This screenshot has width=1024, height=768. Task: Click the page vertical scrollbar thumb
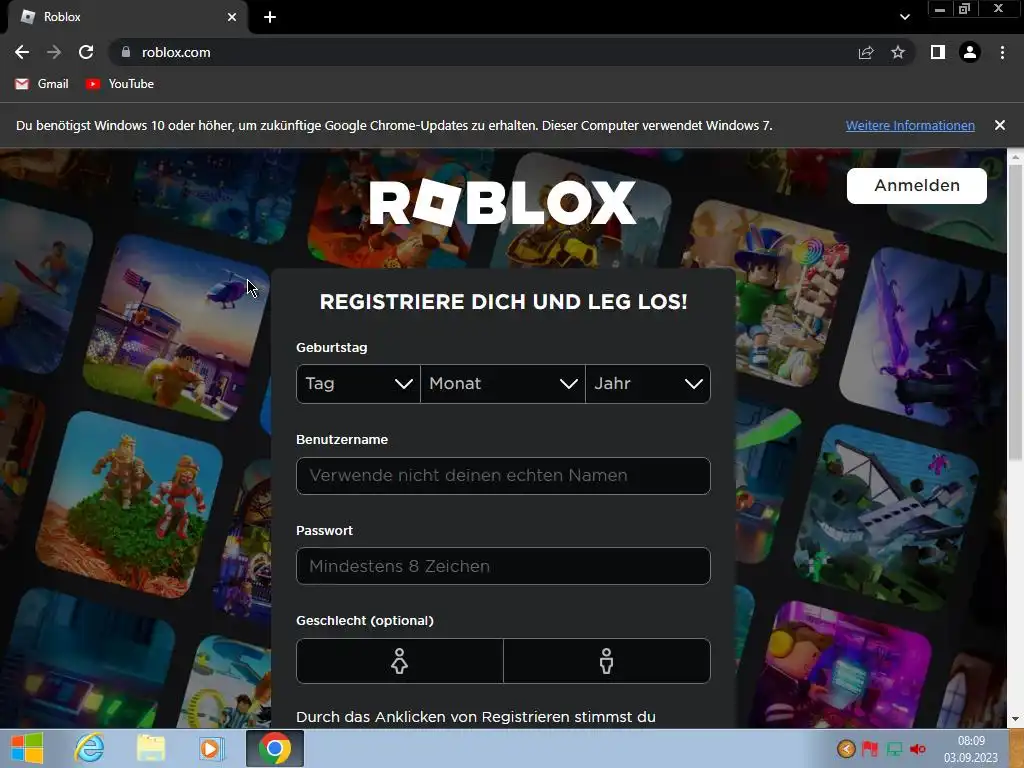pos(1016,312)
